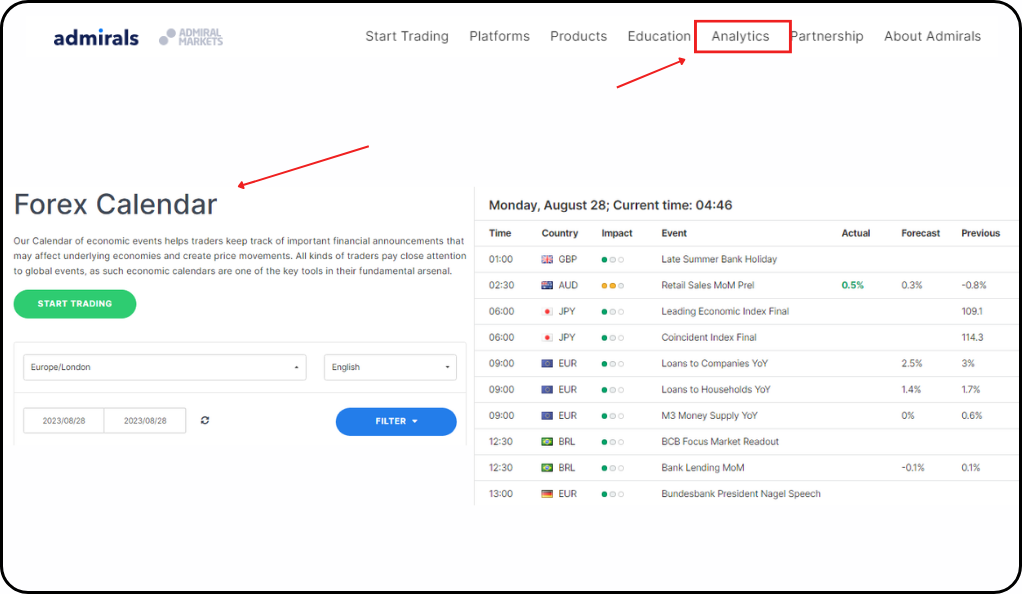The image size is (1022, 594).
Task: Click the EU flag beside Loans to Households
Action: [547, 390]
